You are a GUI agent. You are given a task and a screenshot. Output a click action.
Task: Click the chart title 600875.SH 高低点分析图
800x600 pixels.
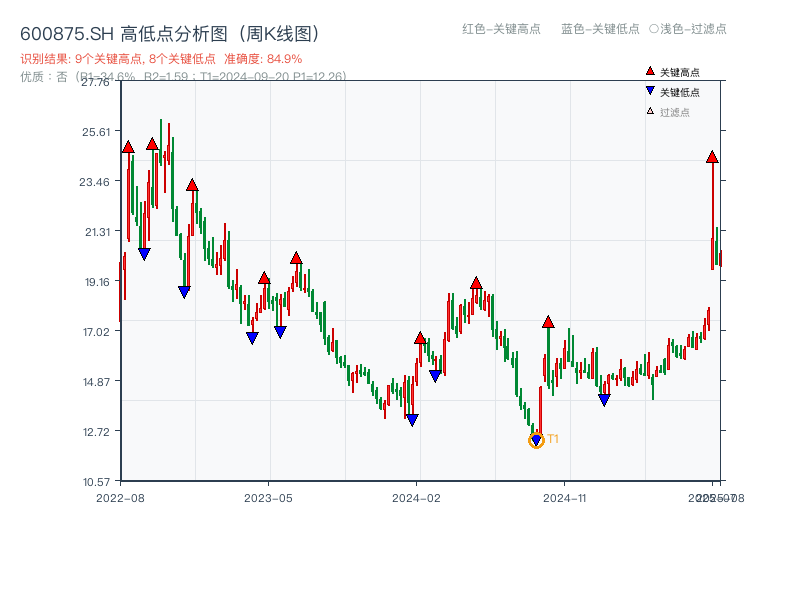click(x=170, y=32)
